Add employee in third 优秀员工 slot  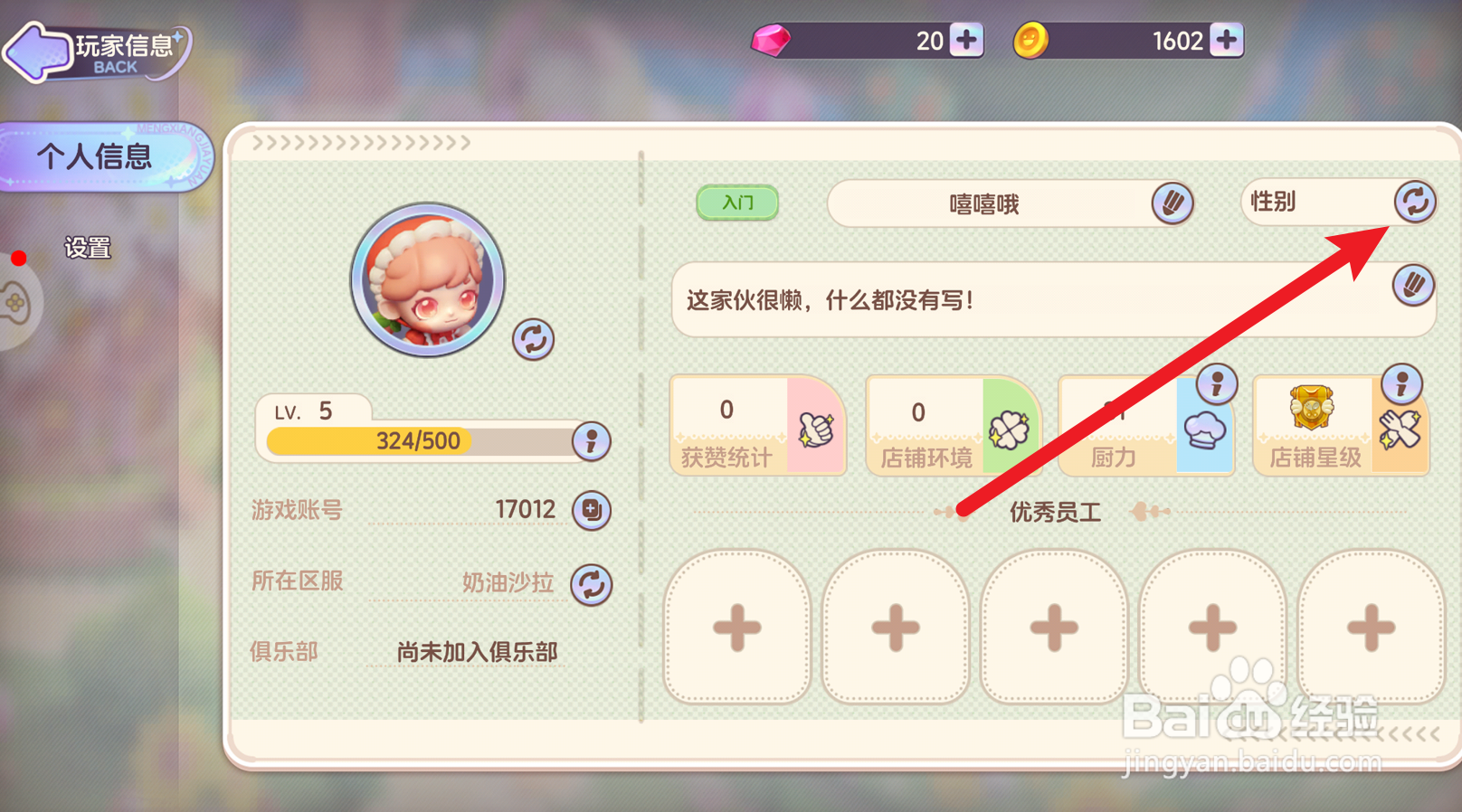(x=1054, y=628)
